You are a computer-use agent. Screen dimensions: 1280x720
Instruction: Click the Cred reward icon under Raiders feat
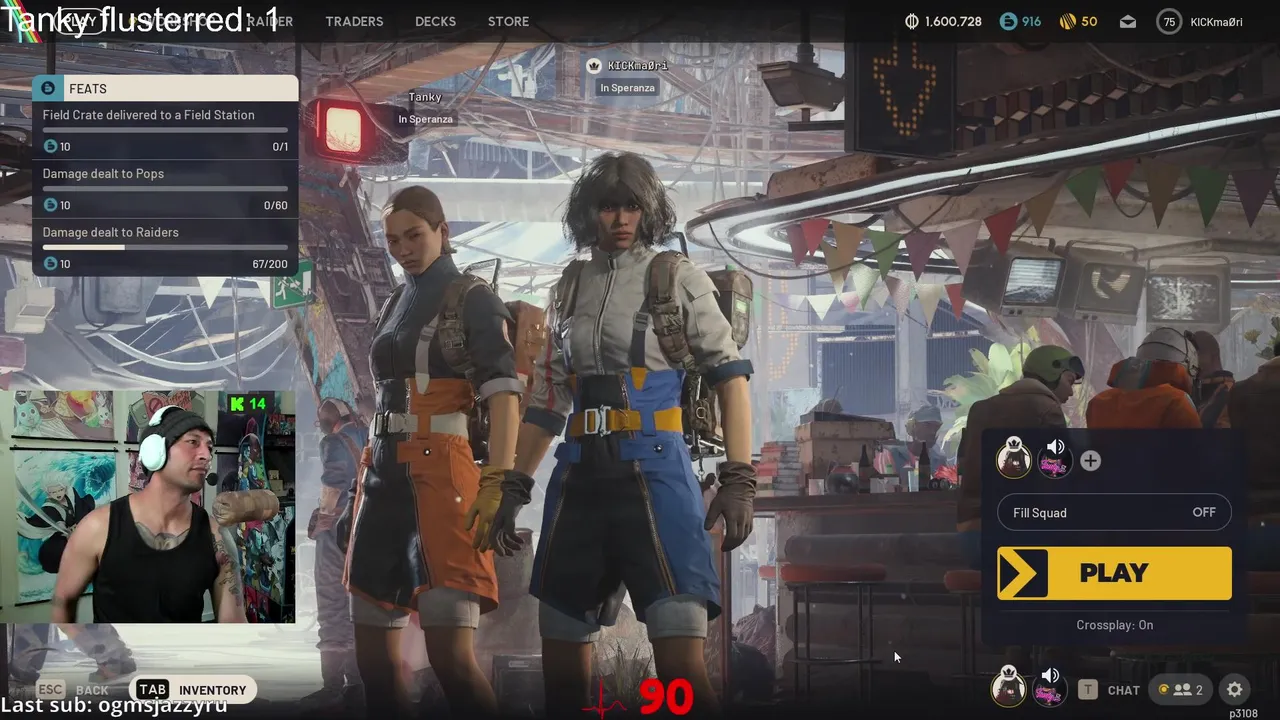[50, 264]
